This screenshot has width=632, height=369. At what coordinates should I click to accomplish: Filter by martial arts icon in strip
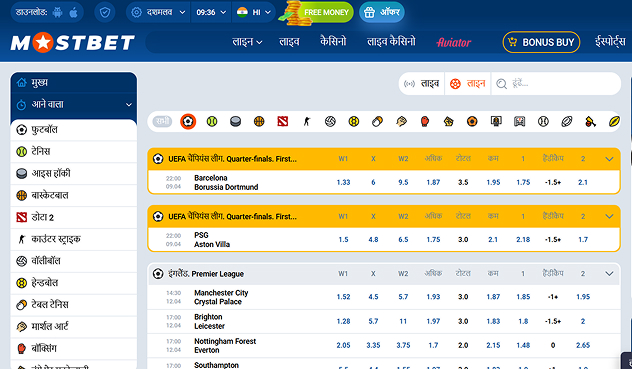[x=401, y=121]
